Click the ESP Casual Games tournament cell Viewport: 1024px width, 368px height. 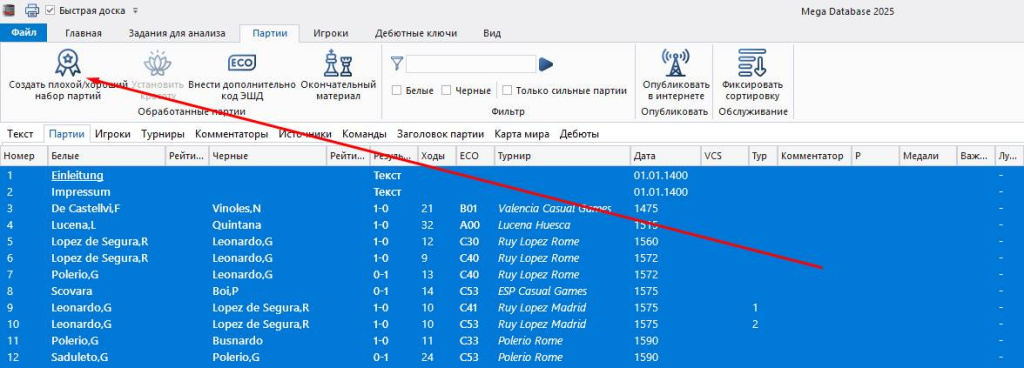(x=542, y=291)
